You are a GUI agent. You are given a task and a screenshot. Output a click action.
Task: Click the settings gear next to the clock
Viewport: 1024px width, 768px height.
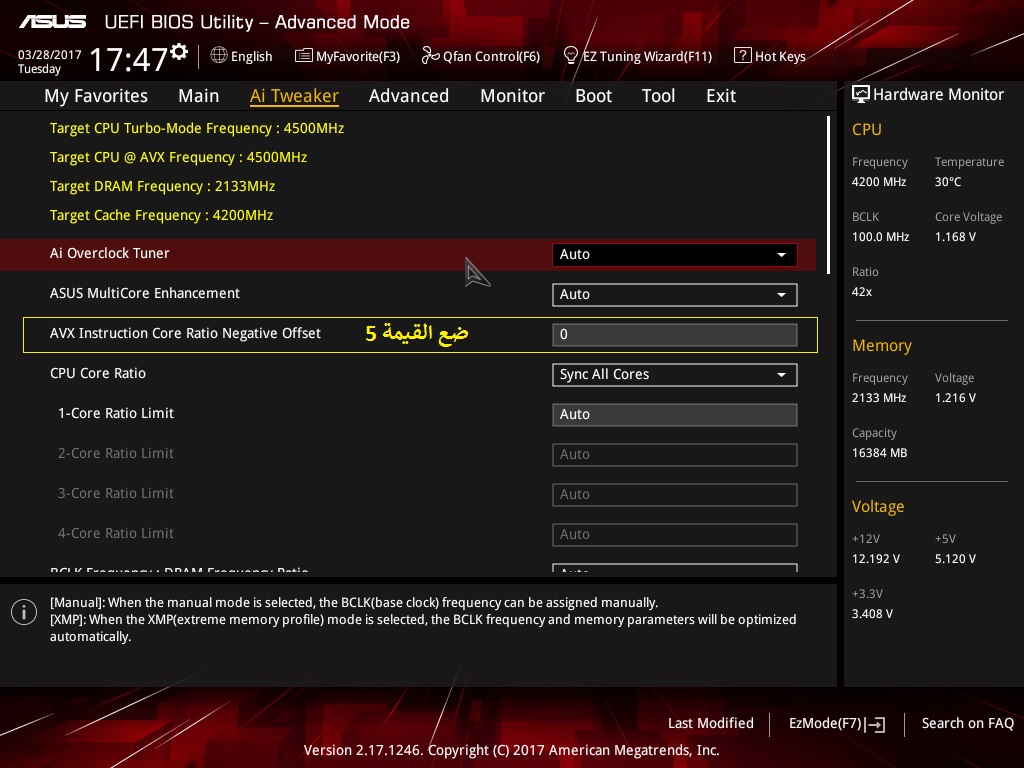[x=179, y=52]
